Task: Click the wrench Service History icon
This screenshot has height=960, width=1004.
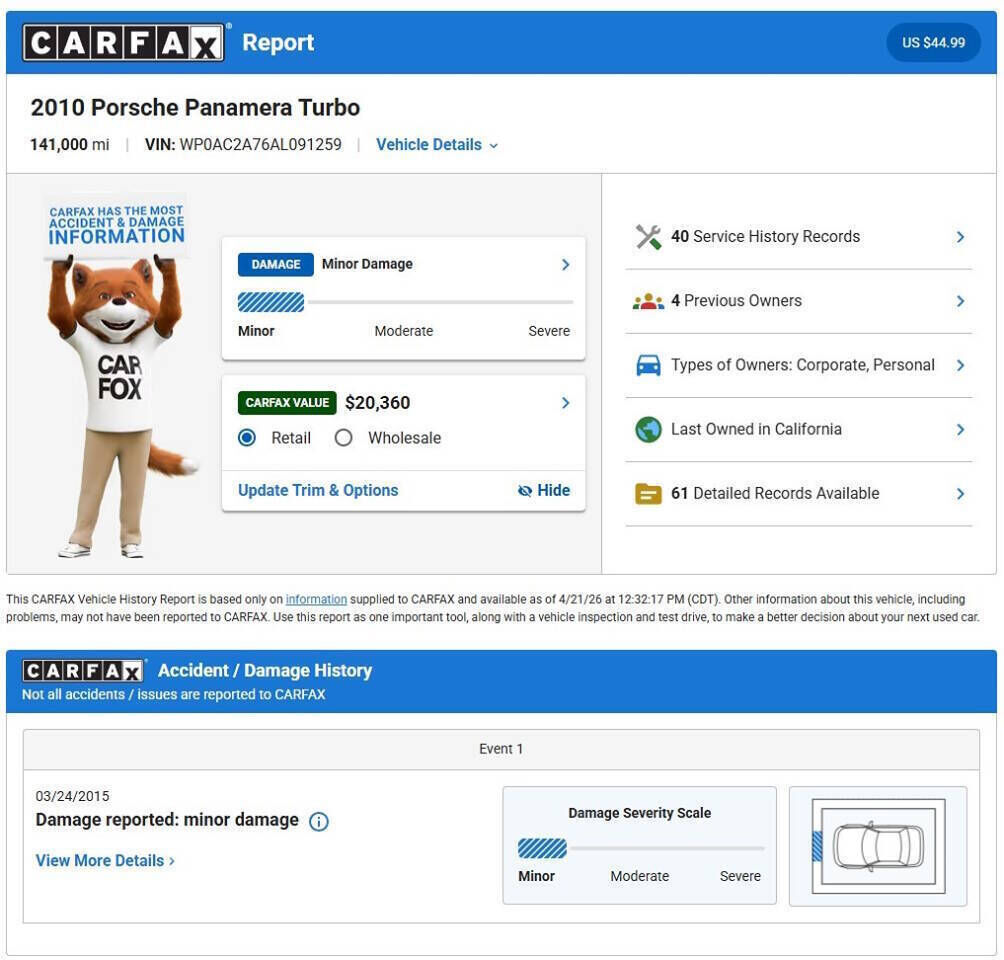Action: [648, 237]
